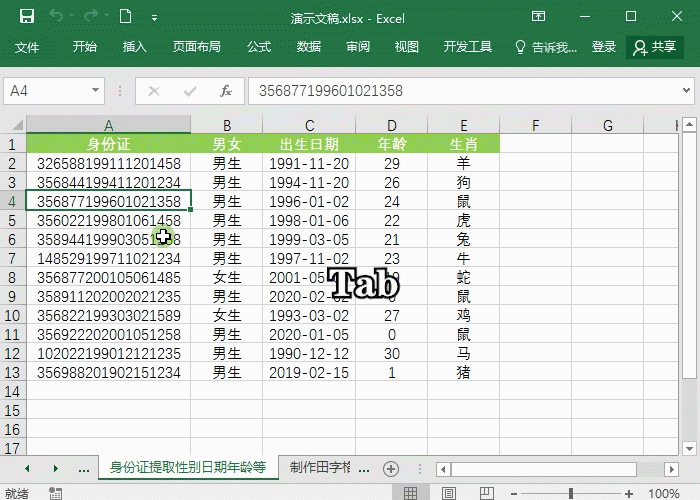Click cell 356822199303021589
Viewport: 700px width, 500px height.
click(x=108, y=315)
